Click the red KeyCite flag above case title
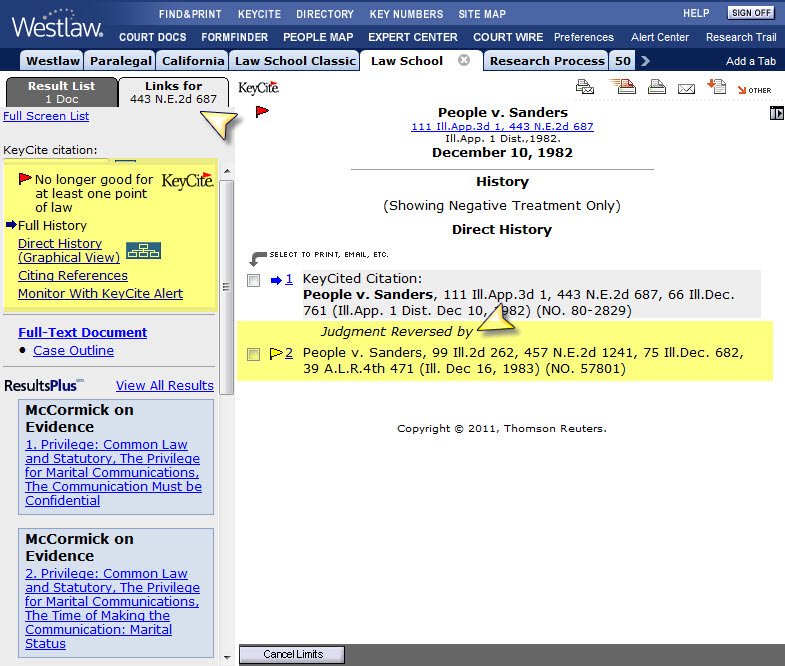The height and width of the screenshot is (666, 785). (x=262, y=112)
